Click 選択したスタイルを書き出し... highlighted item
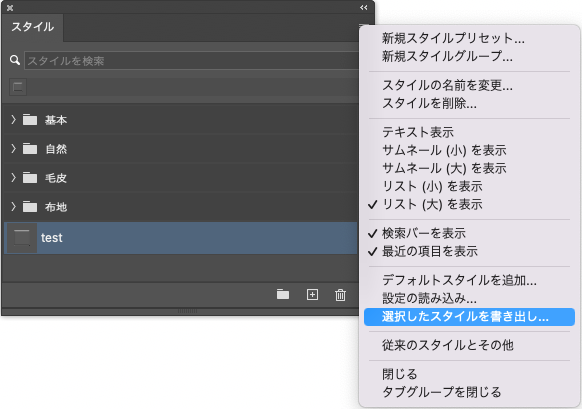 [469, 317]
